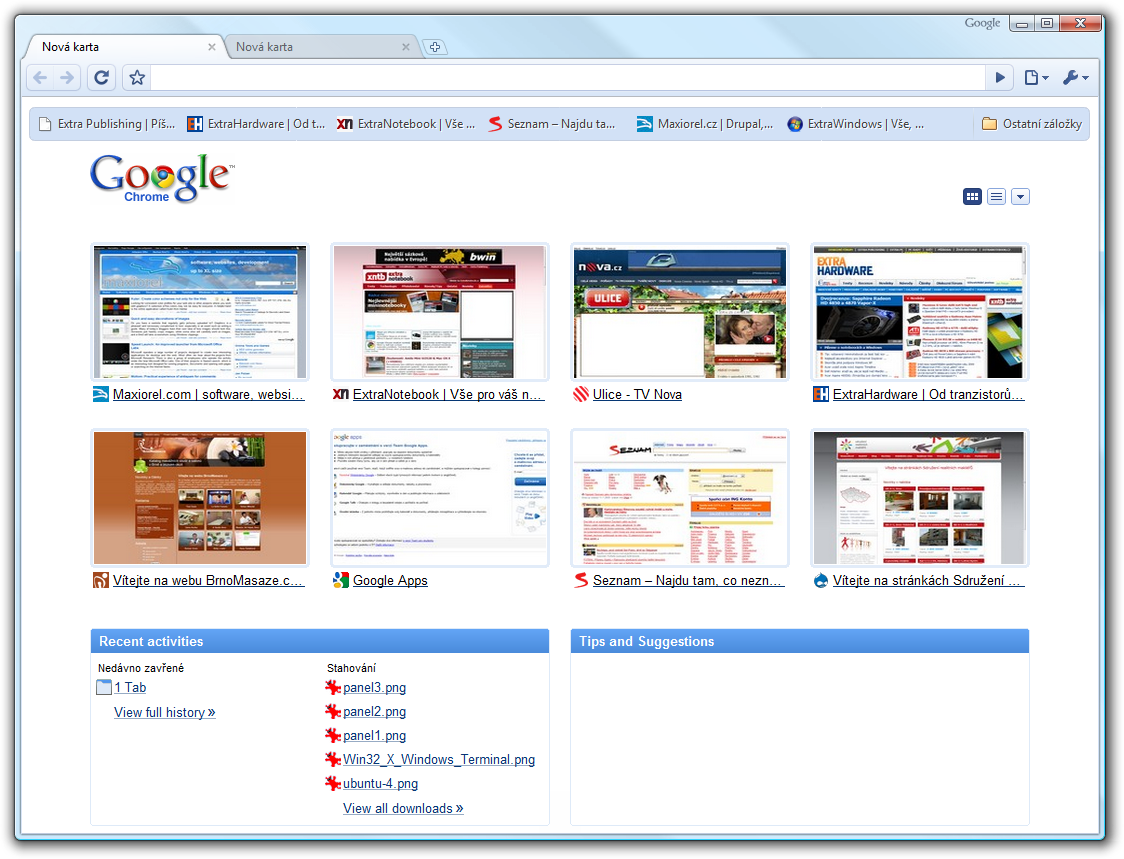Screen dimensions: 1124x859
Task: Add a new tab with the plus button
Action: pos(434,47)
